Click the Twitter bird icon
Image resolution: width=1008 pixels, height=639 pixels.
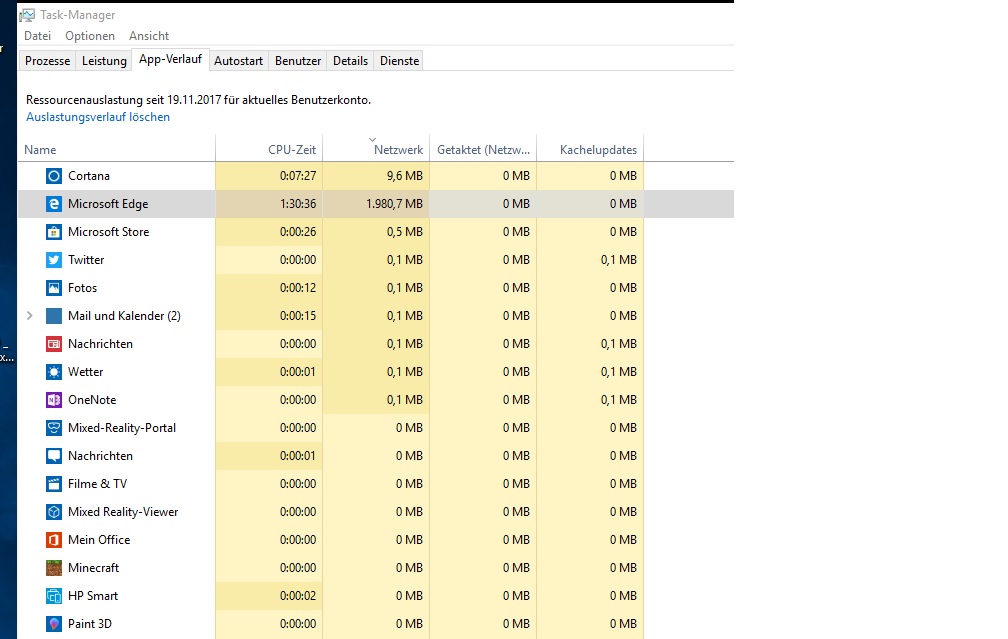click(x=54, y=260)
